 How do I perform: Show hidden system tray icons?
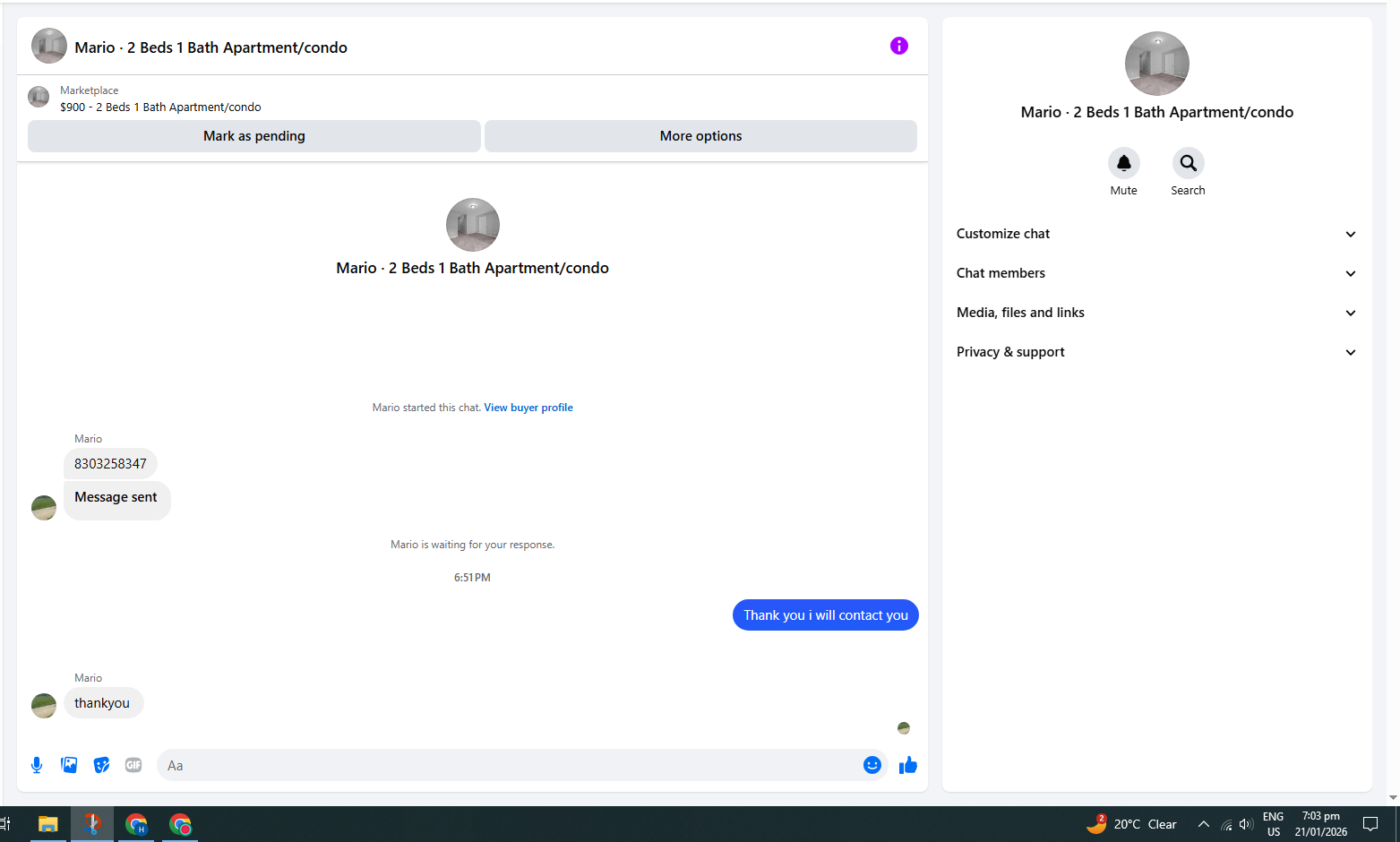(1204, 824)
